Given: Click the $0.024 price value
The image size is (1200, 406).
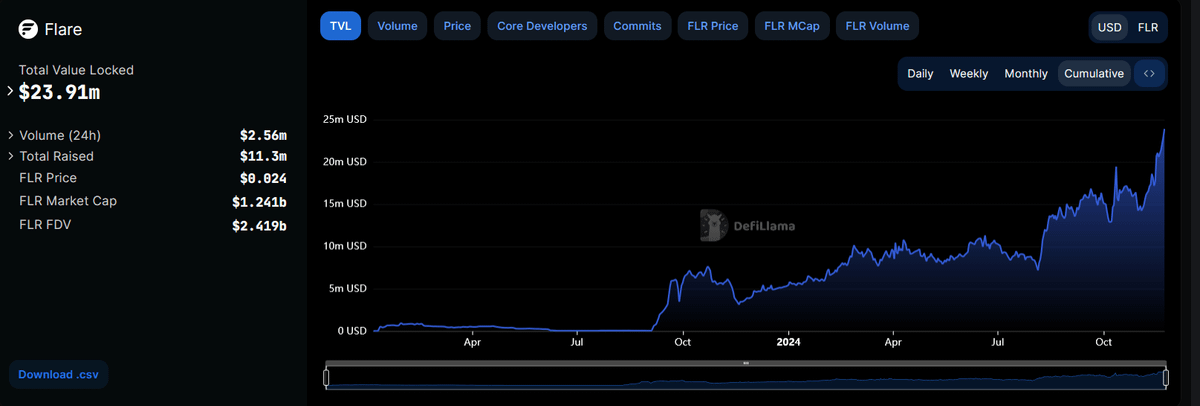Looking at the screenshot, I should click(263, 179).
